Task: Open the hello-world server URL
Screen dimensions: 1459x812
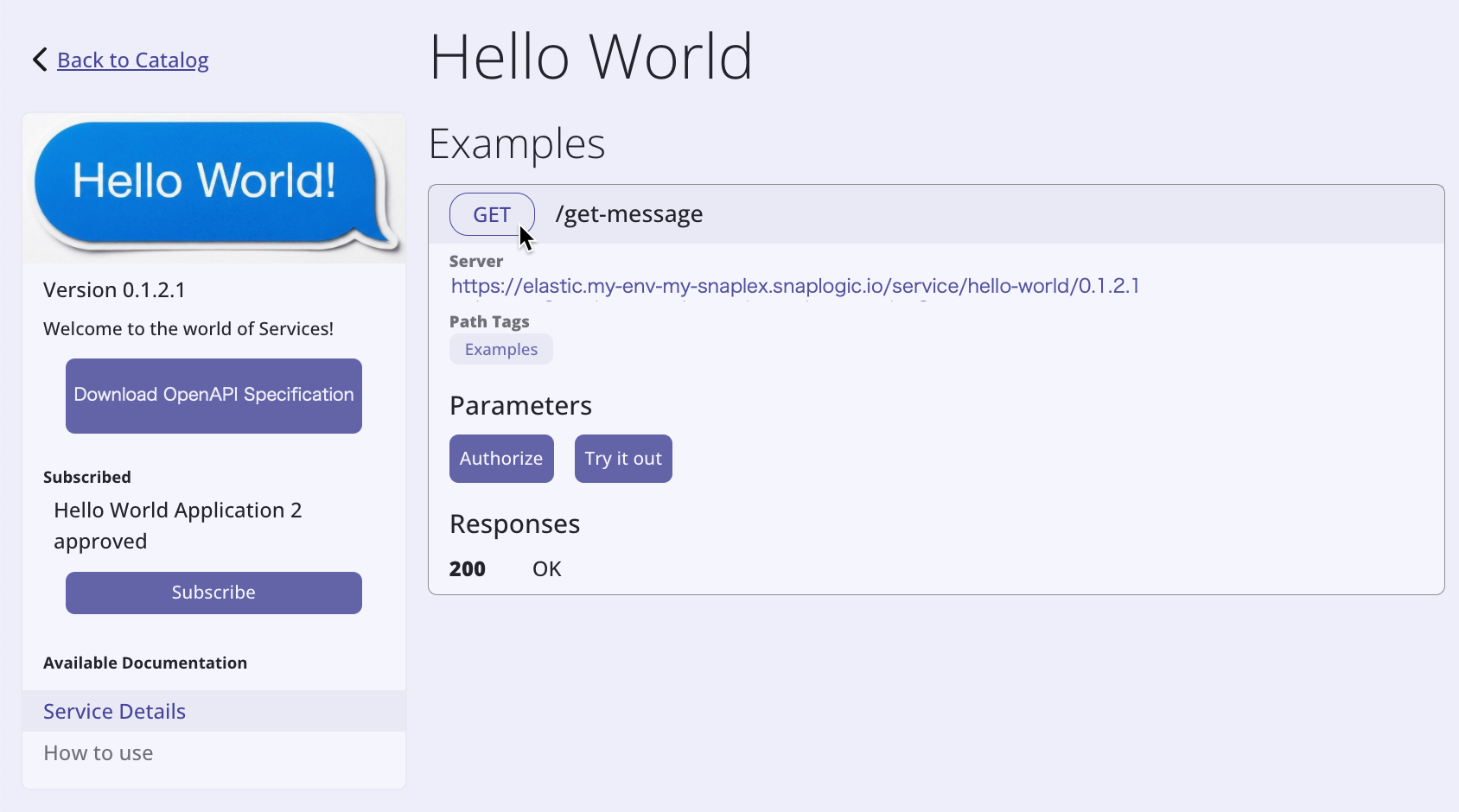Action: pyautogui.click(x=794, y=286)
